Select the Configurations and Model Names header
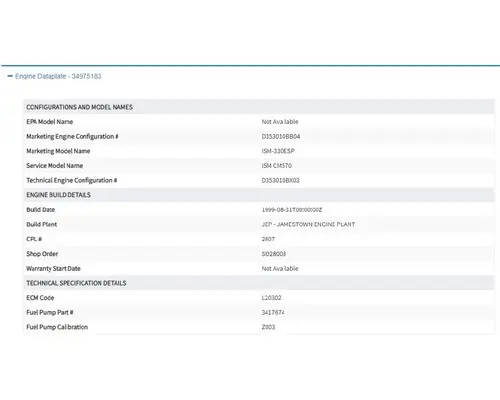Screen dimensions: 500x400 point(79,107)
